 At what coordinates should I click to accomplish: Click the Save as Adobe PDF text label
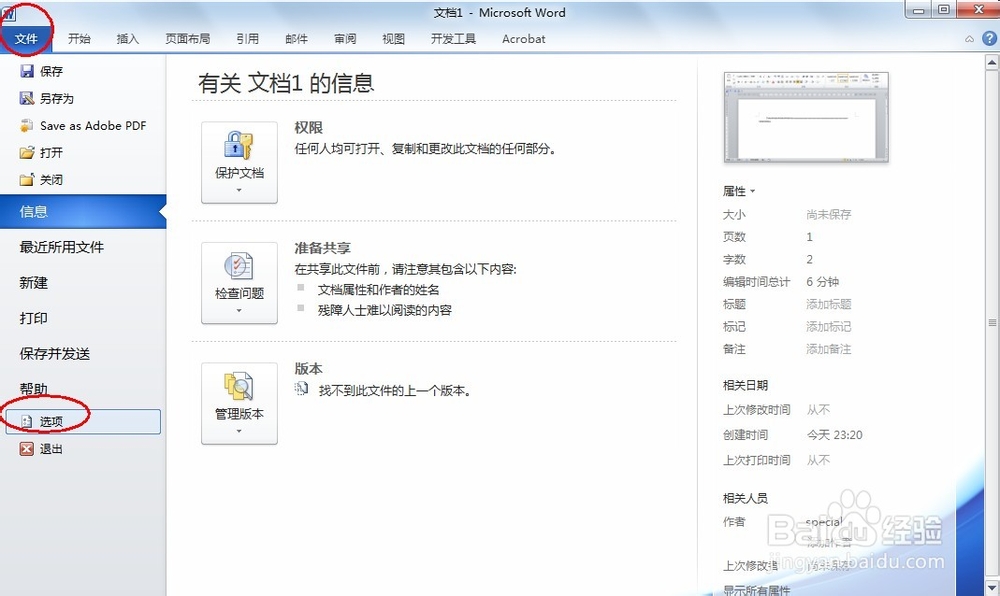tap(93, 126)
